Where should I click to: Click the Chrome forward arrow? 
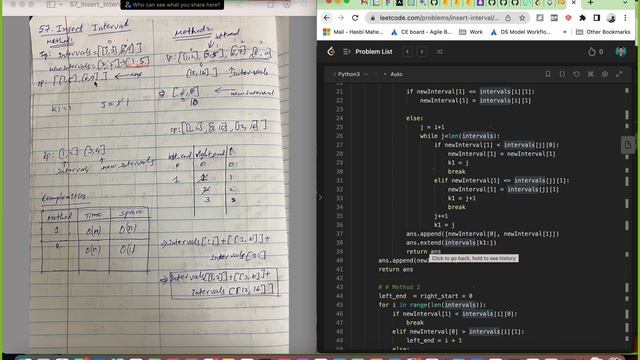pos(341,18)
